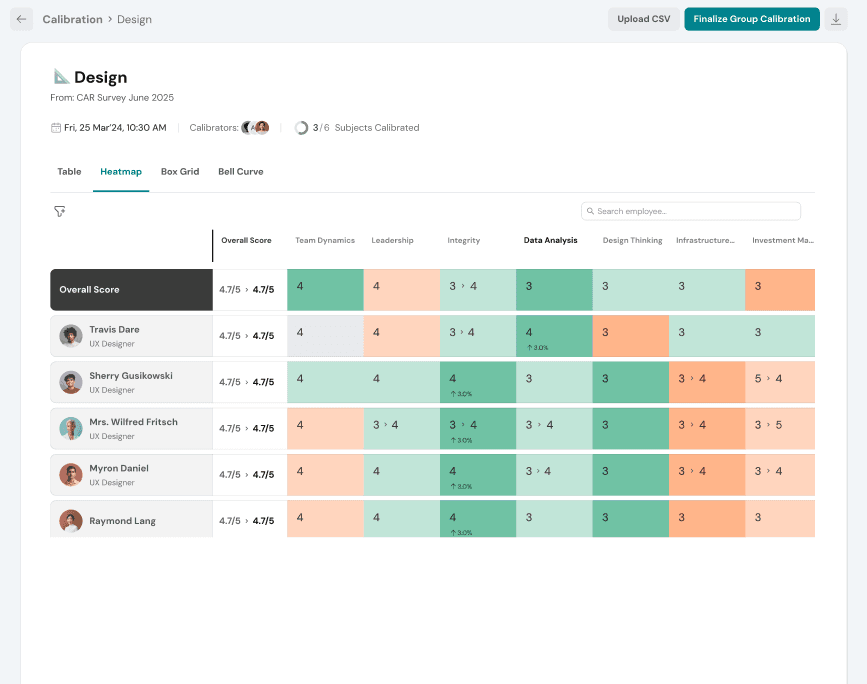Click Travis Dare's avatar
Viewport: 867px width, 684px height.
click(71, 336)
